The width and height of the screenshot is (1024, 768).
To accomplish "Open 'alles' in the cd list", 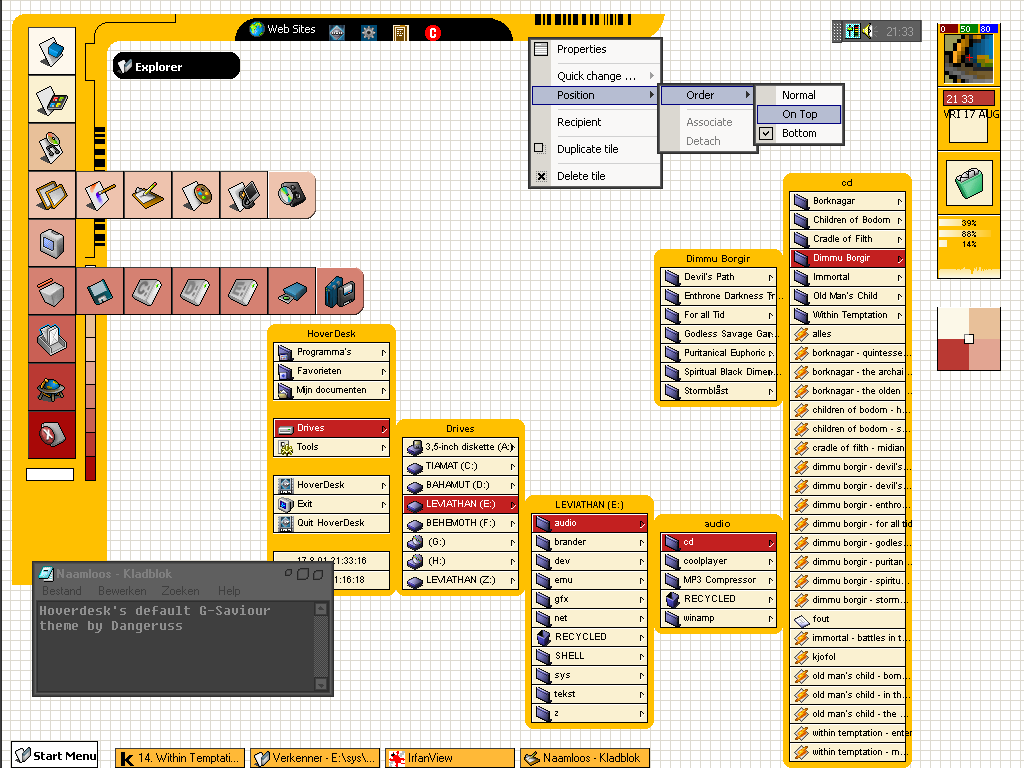I will 847,334.
